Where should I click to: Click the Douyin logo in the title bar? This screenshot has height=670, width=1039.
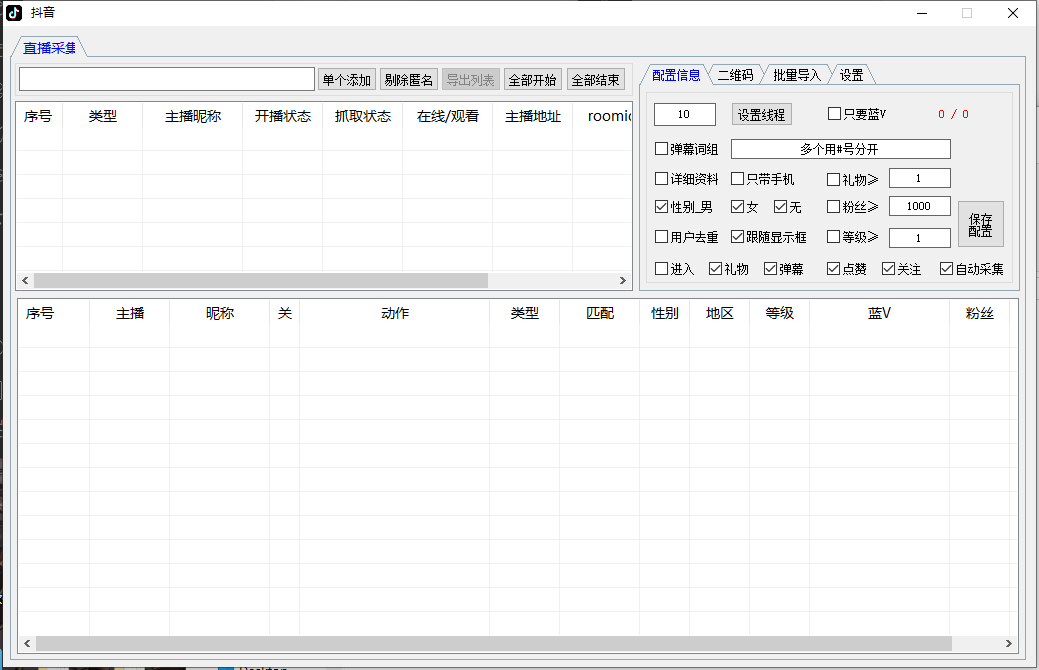pyautogui.click(x=12, y=13)
